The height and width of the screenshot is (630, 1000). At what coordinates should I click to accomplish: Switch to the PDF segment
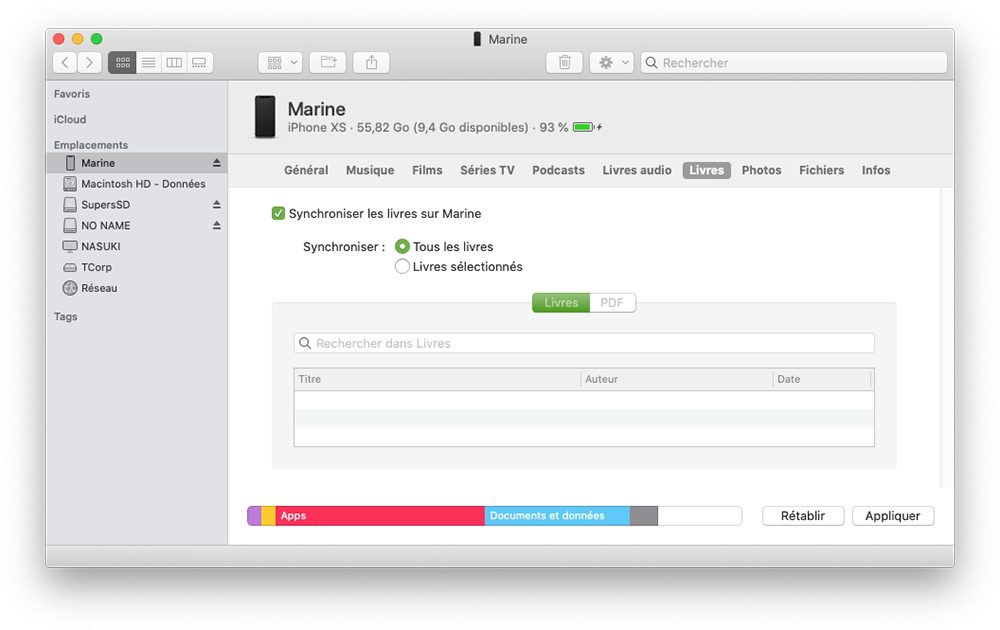(x=612, y=303)
